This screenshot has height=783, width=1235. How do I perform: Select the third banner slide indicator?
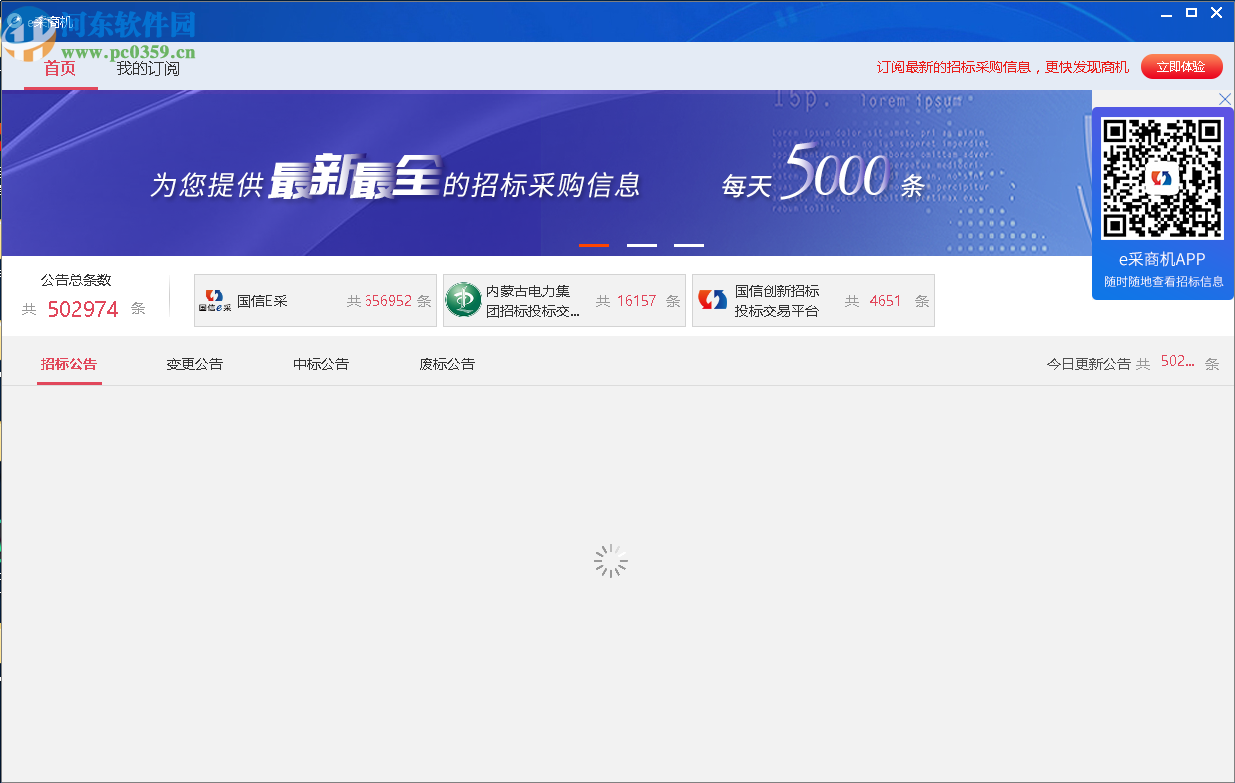(689, 245)
